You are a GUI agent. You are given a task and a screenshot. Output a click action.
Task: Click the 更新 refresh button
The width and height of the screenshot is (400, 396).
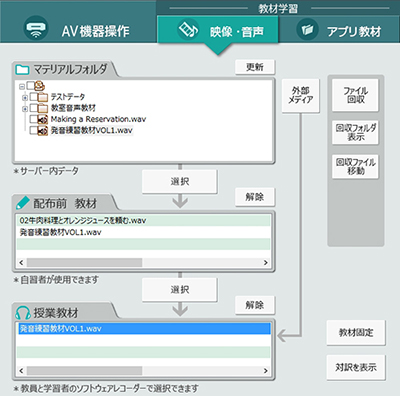(x=255, y=67)
